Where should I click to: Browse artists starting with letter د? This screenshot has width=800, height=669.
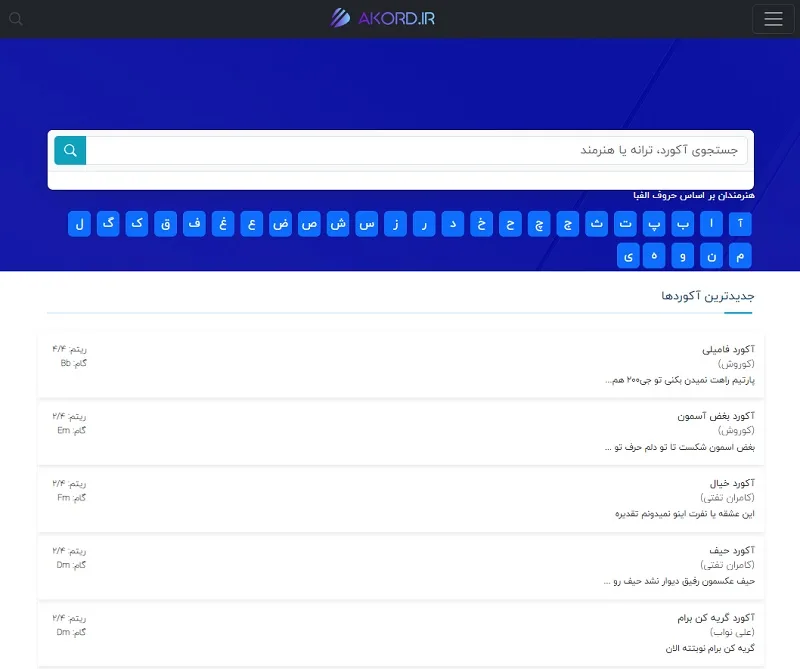(x=453, y=224)
